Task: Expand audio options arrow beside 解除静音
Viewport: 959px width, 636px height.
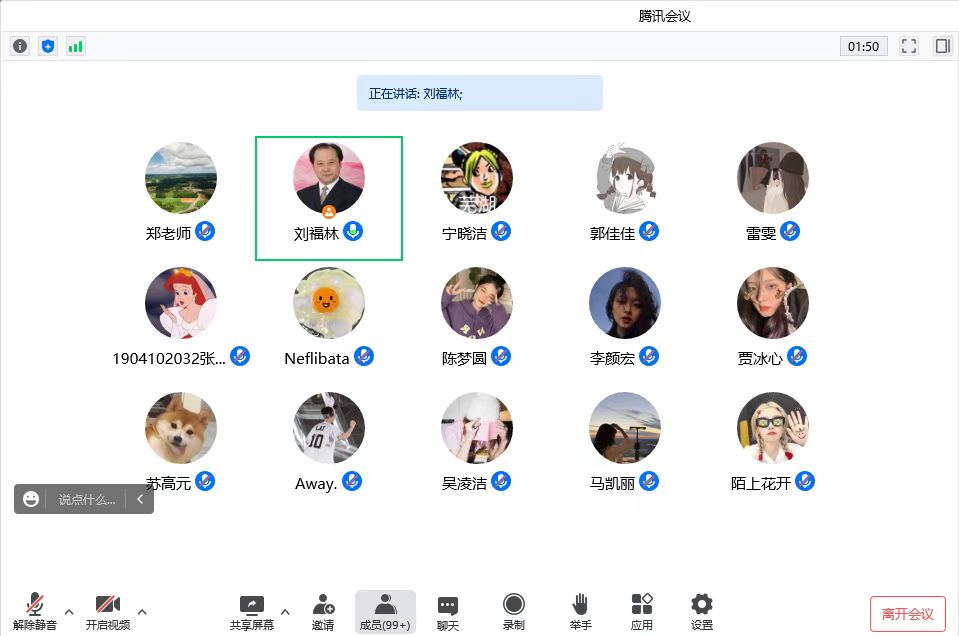Action: 69,611
